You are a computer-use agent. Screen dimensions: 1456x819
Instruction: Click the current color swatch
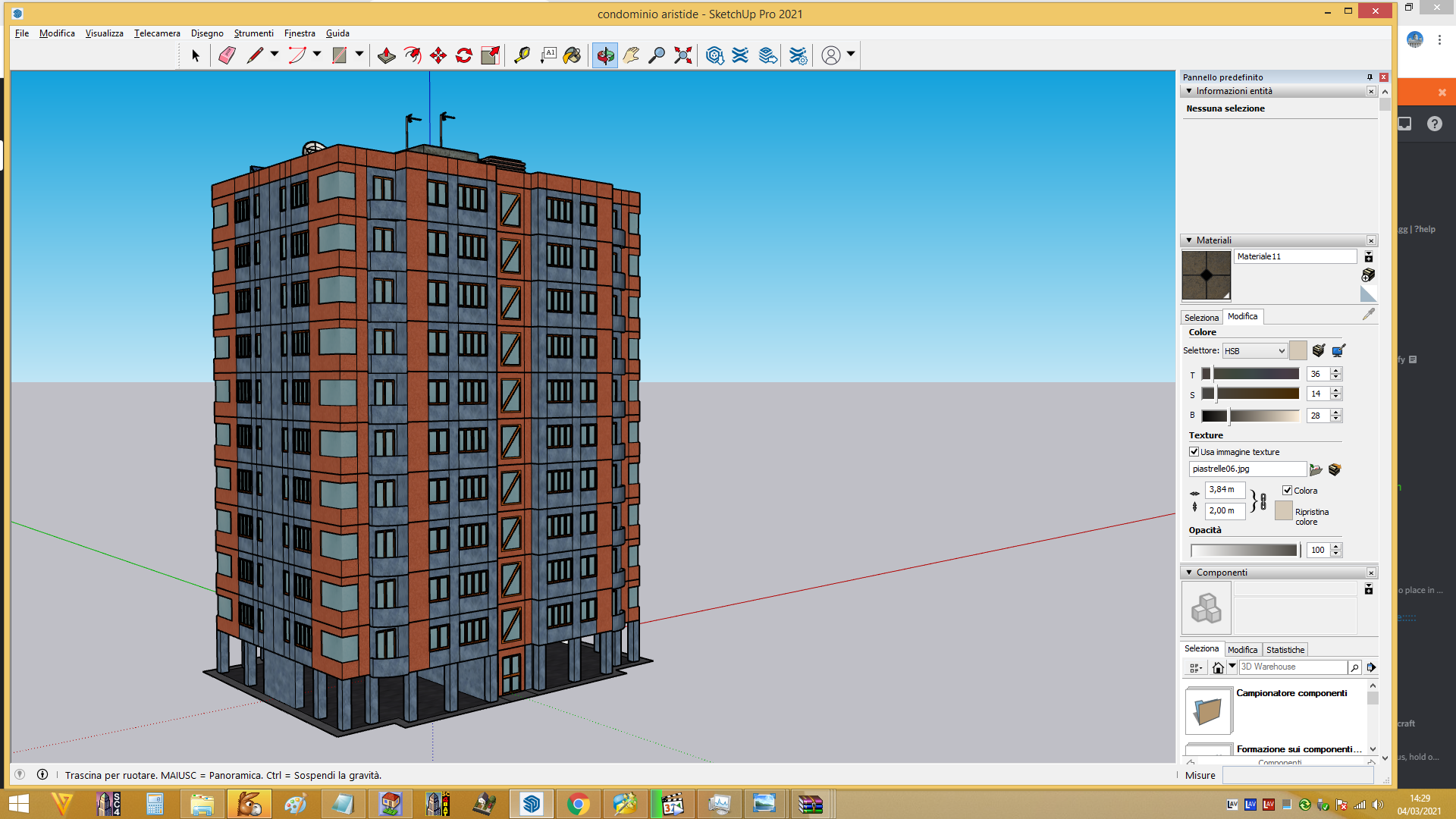pyautogui.click(x=1298, y=350)
